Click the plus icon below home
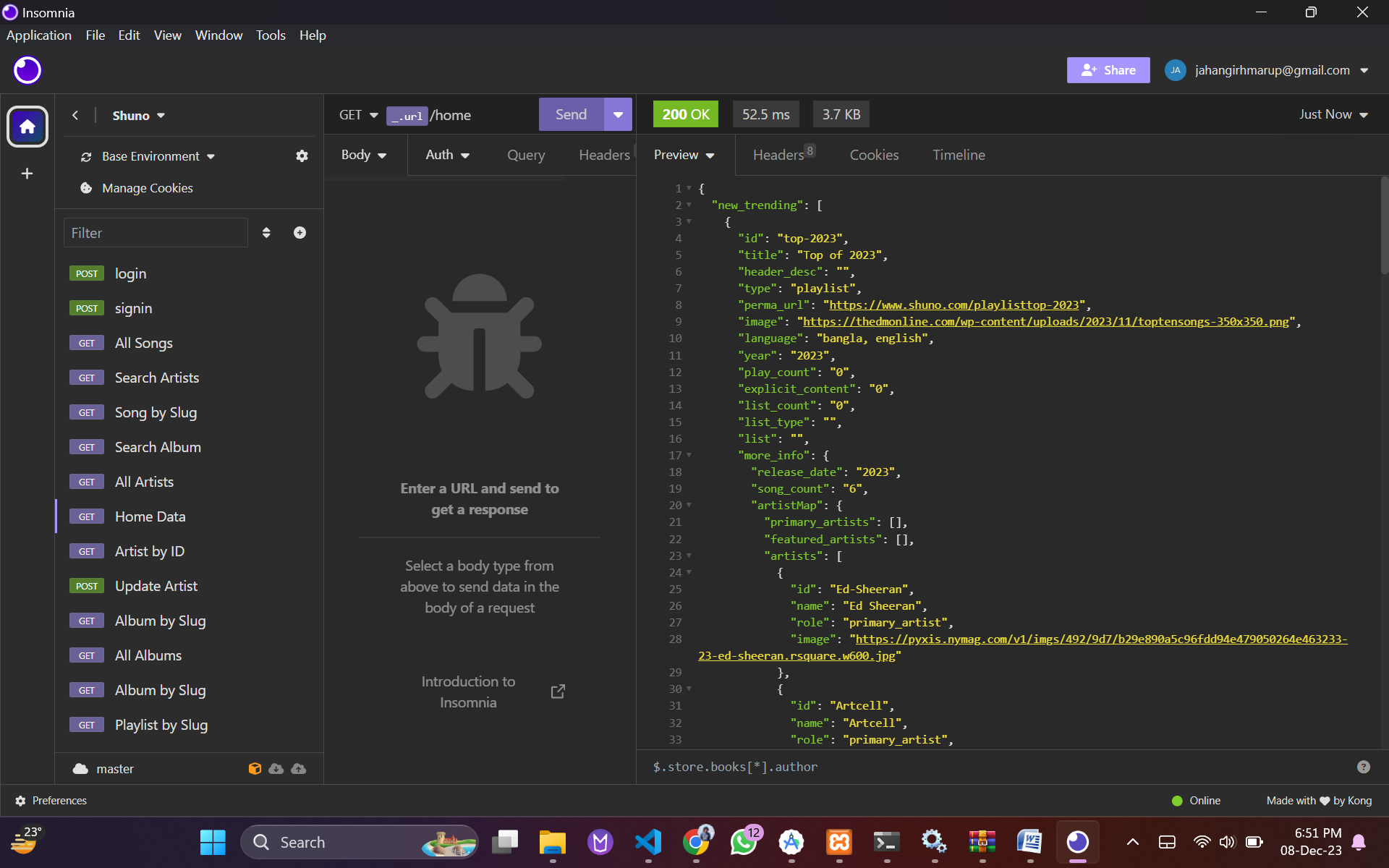This screenshot has height=868, width=1389. click(x=27, y=174)
